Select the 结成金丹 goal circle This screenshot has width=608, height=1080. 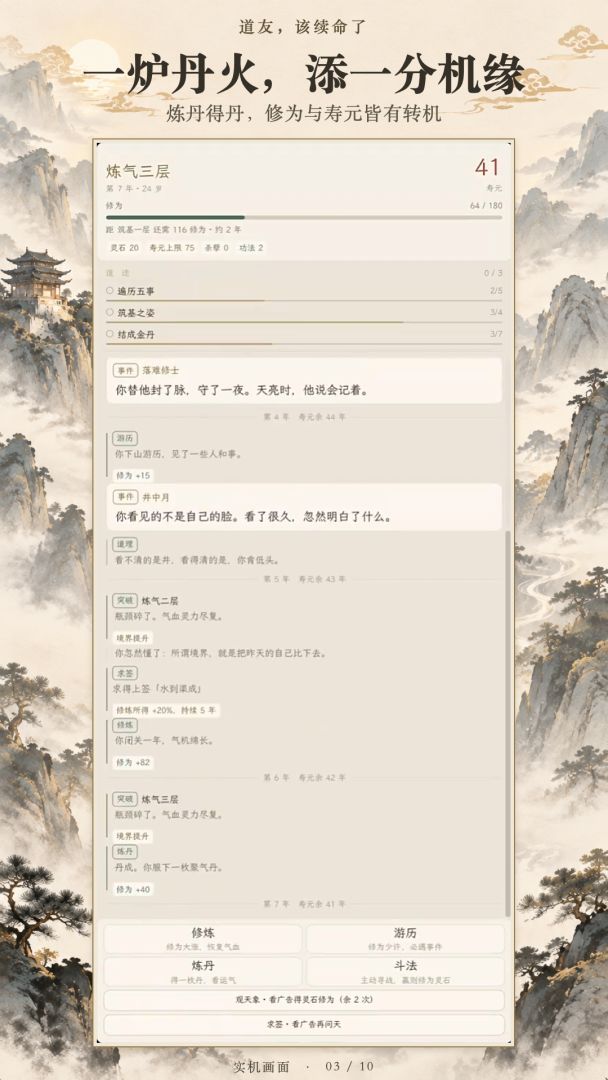[x=109, y=333]
